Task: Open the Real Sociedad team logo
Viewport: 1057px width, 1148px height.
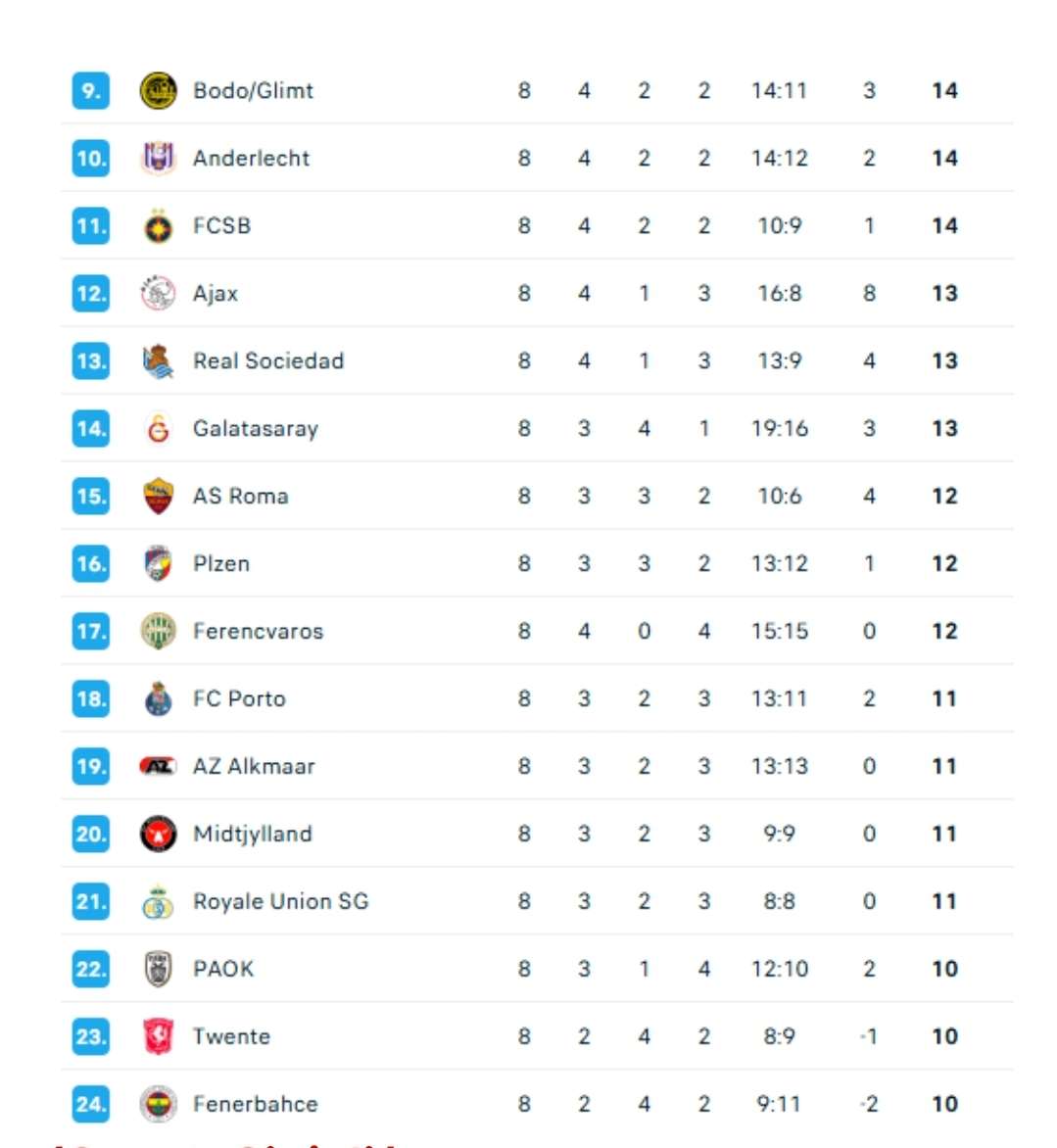Action: [158, 360]
